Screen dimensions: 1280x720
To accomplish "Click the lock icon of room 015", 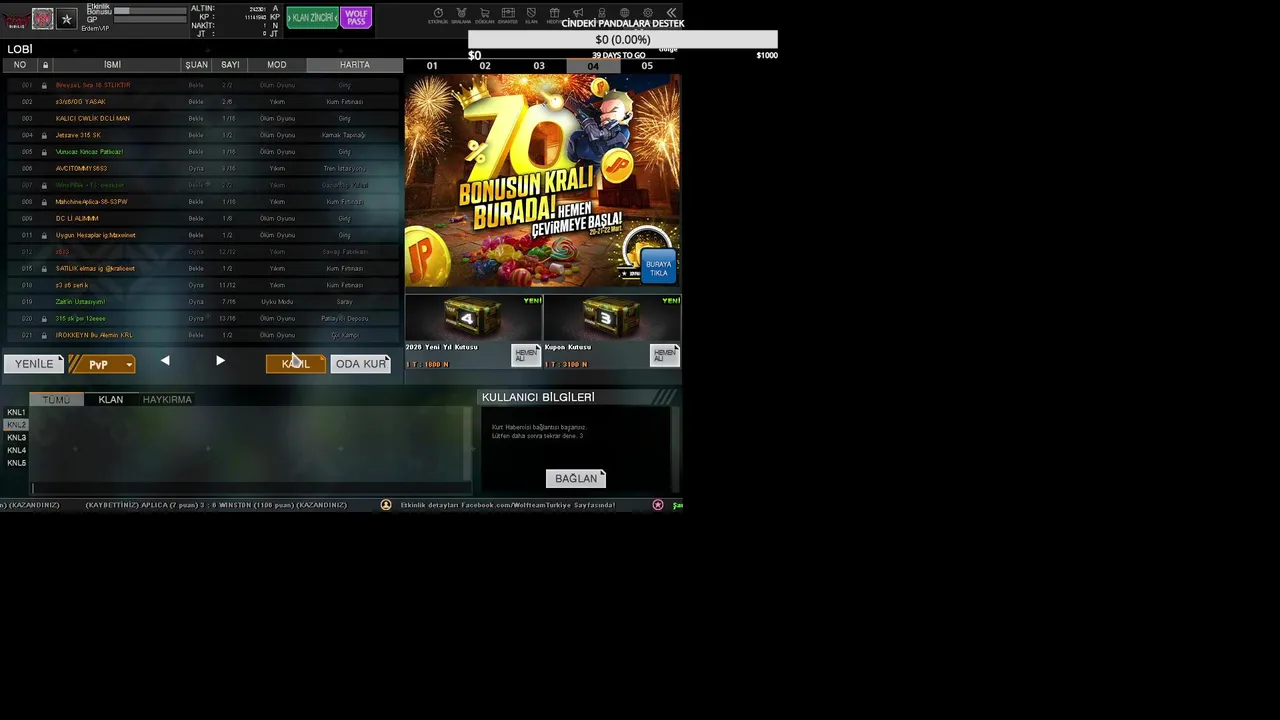I will click(44, 268).
